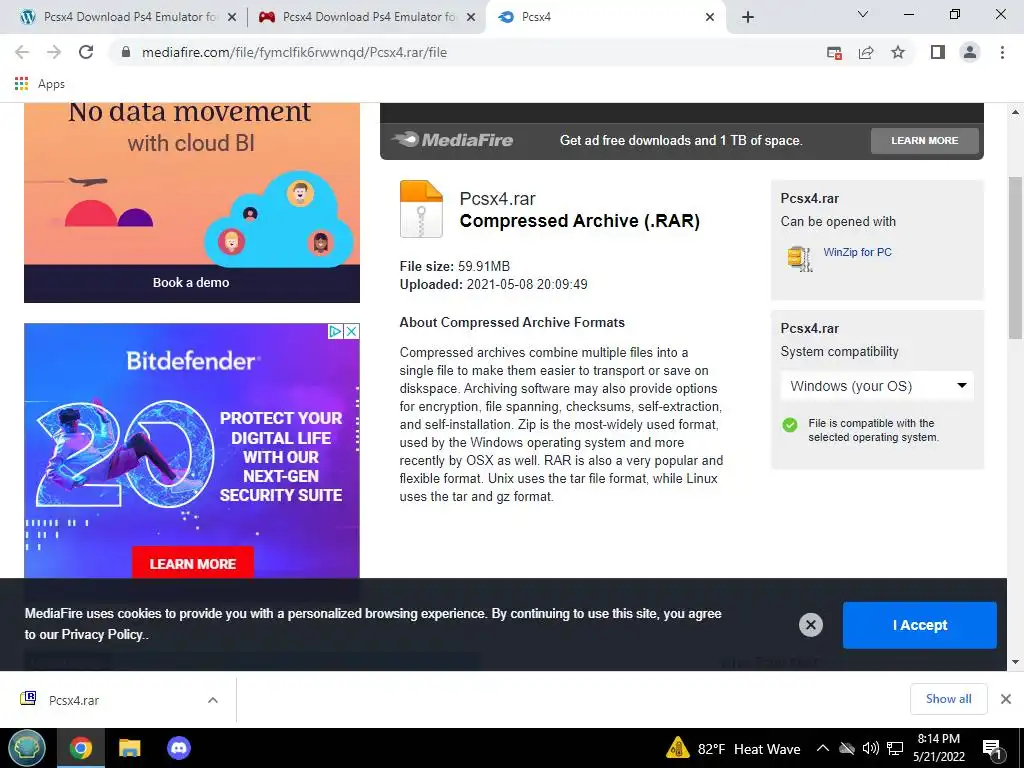This screenshot has height=768, width=1024.
Task: Dismiss the cookie banner with the round X
Action: click(x=810, y=625)
